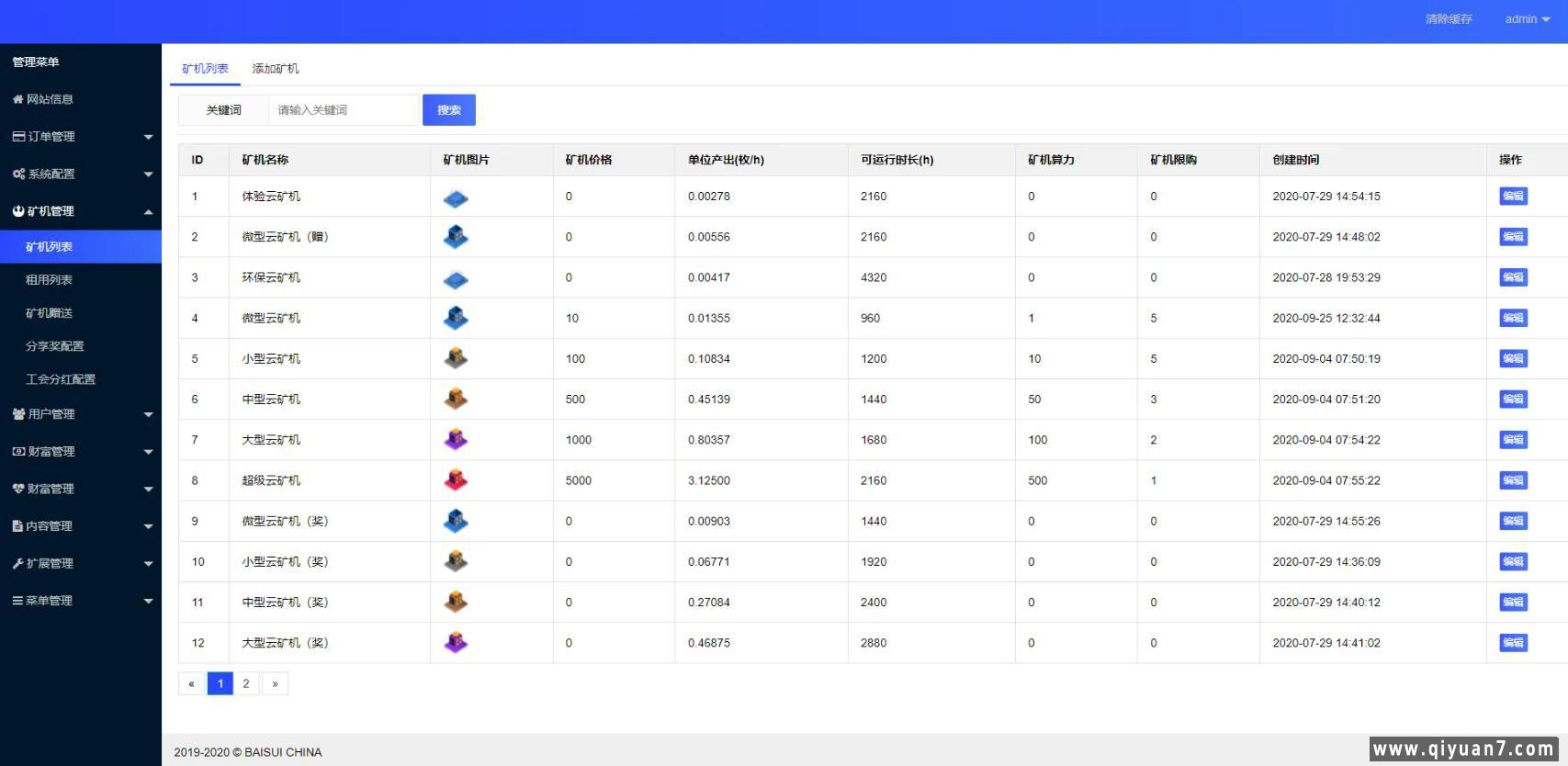Viewport: 1568px width, 766px height.
Task: Go to page 2 of the list
Action: click(x=246, y=683)
